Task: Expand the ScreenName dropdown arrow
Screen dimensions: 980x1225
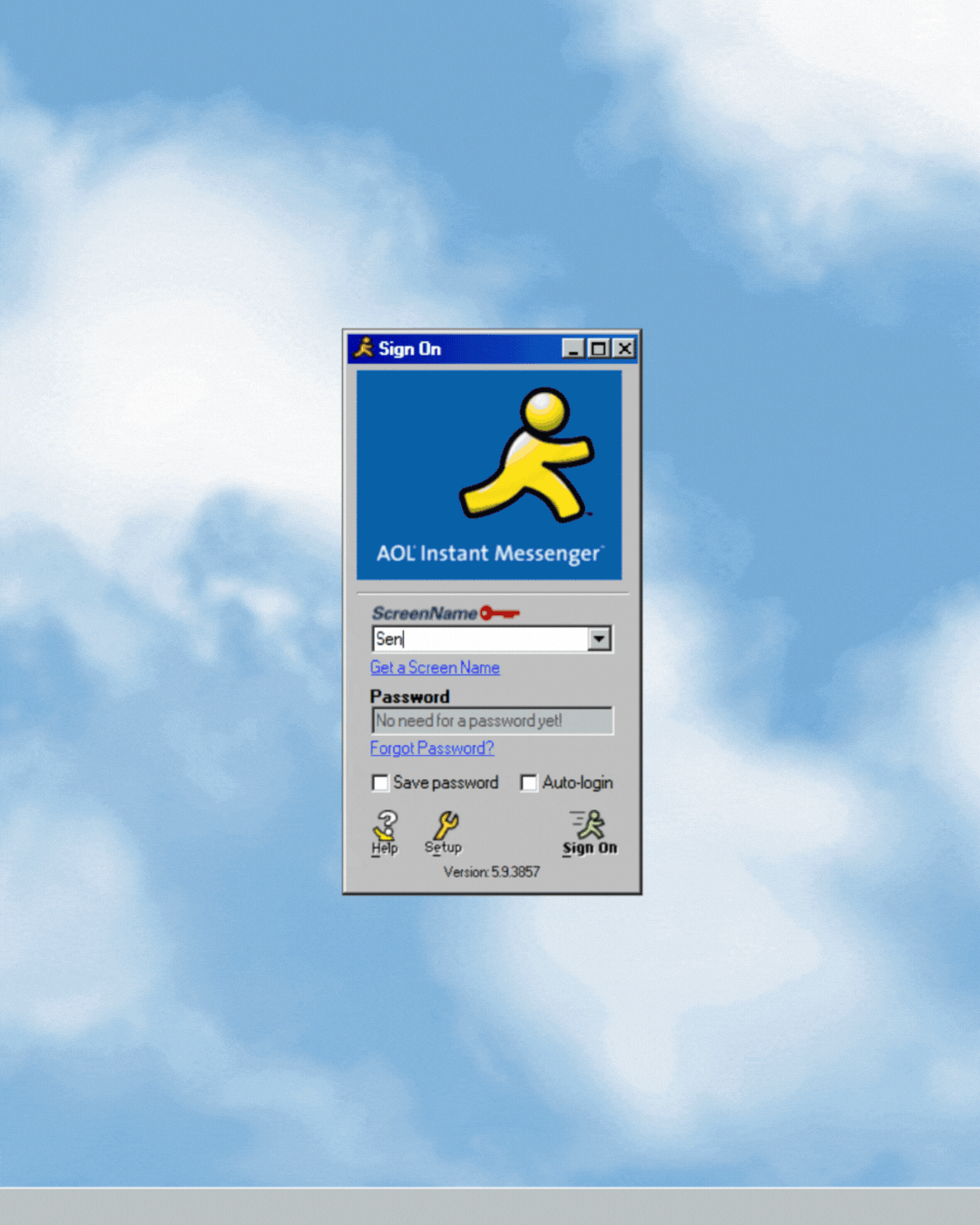Action: tap(599, 639)
